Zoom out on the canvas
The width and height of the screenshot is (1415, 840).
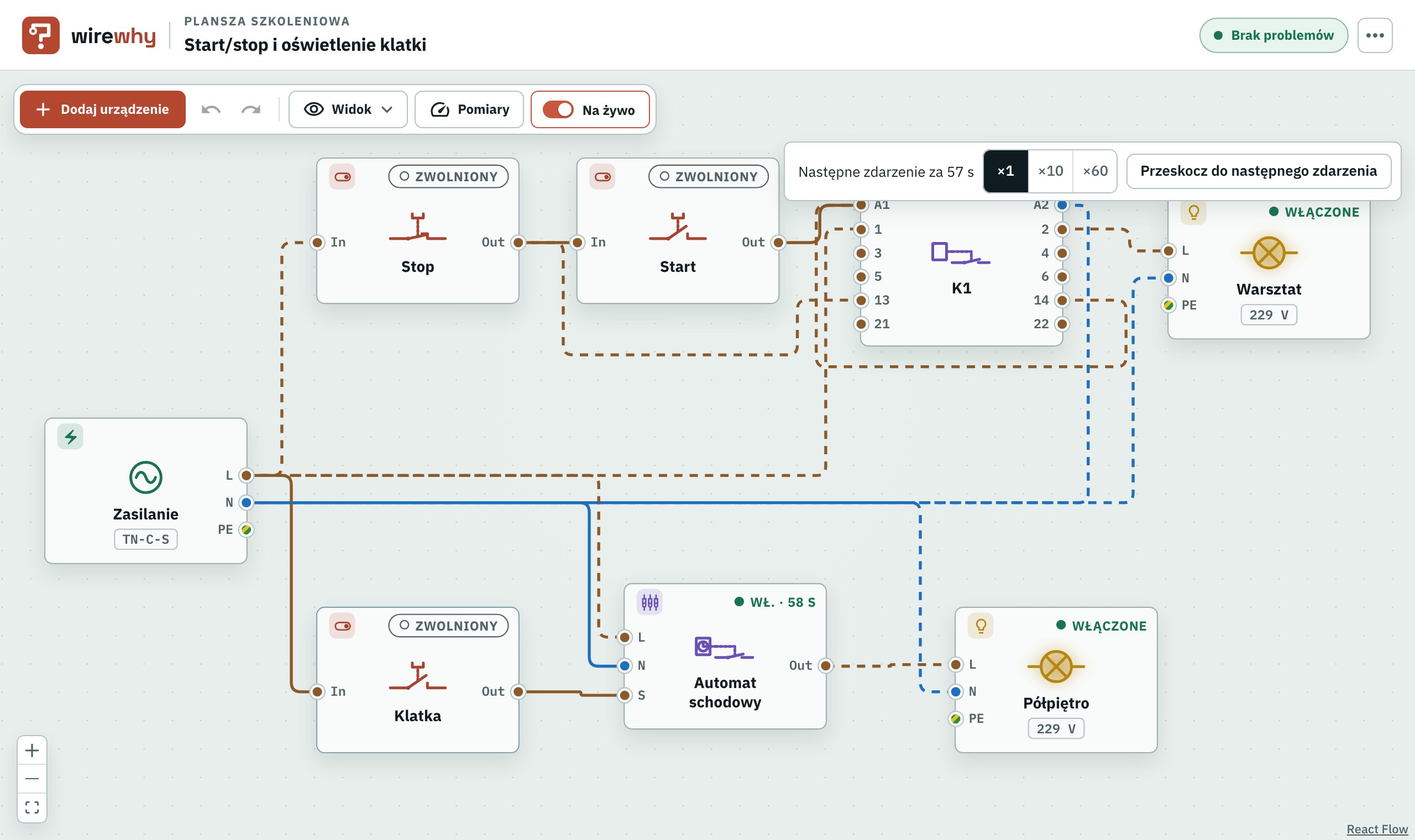pyautogui.click(x=32, y=779)
